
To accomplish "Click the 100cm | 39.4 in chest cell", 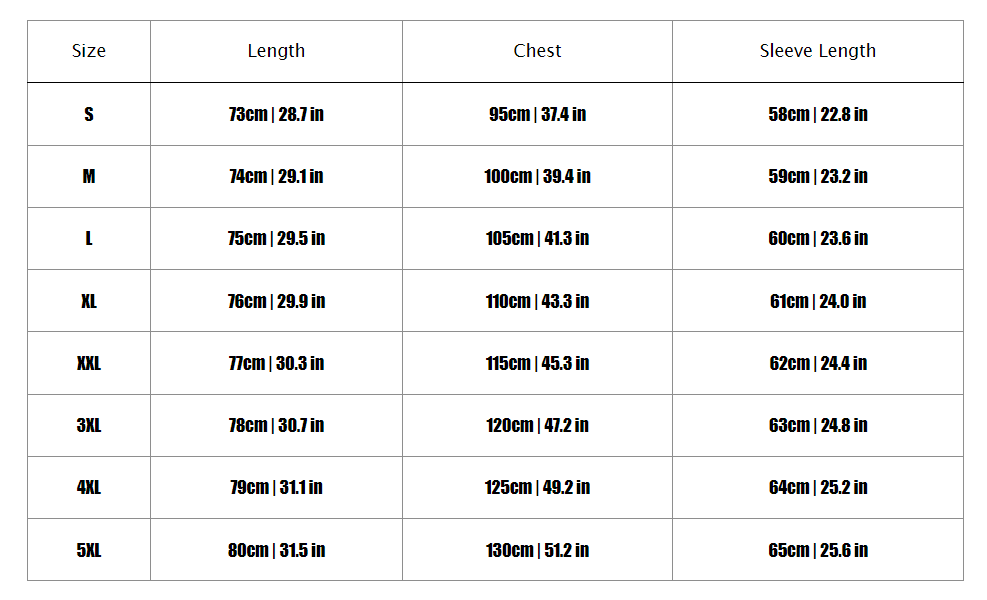I will click(537, 176).
